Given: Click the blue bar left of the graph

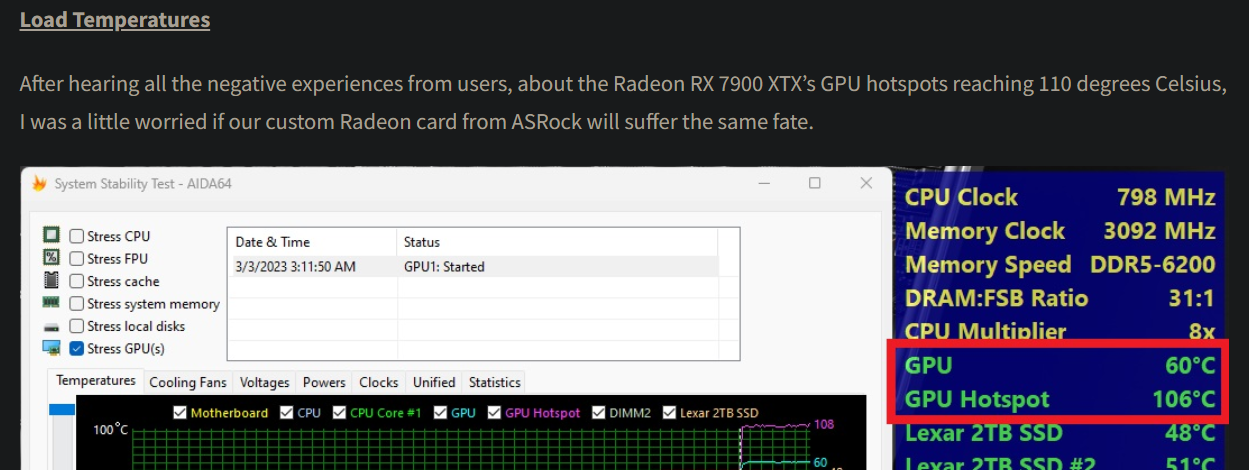Looking at the screenshot, I should point(62,409).
